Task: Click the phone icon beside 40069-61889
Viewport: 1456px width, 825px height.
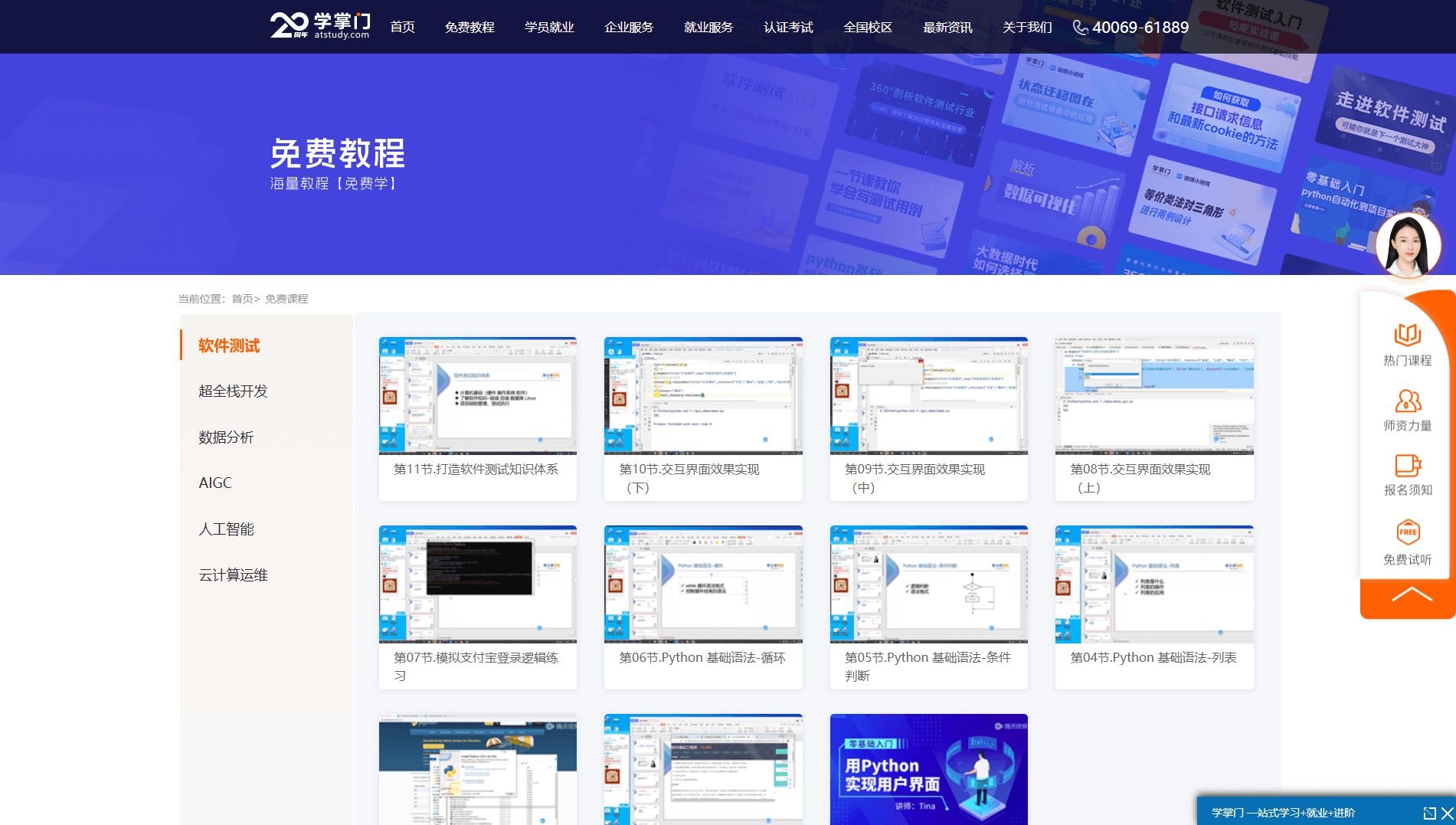Action: (1080, 28)
